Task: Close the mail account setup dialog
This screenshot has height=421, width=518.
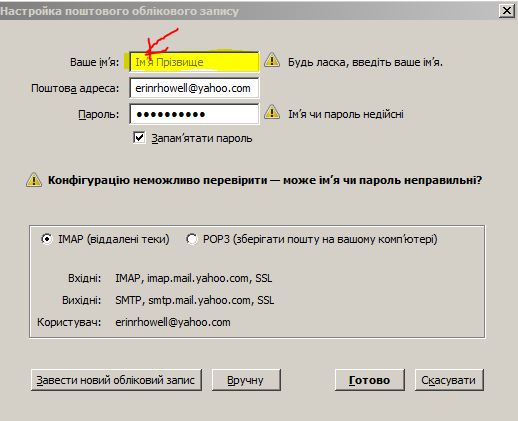Action: coord(506,11)
